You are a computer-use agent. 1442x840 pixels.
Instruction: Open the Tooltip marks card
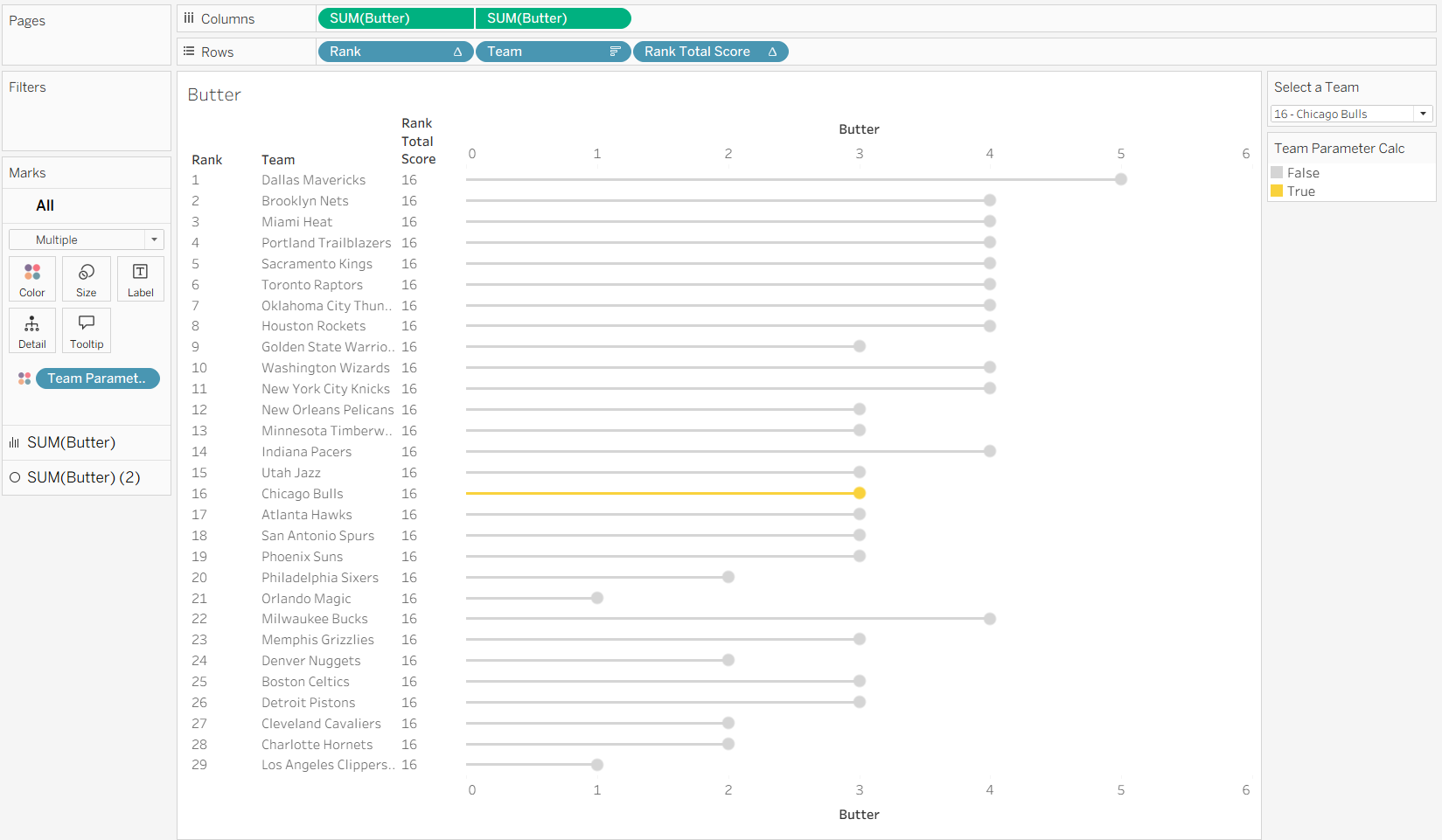87,330
